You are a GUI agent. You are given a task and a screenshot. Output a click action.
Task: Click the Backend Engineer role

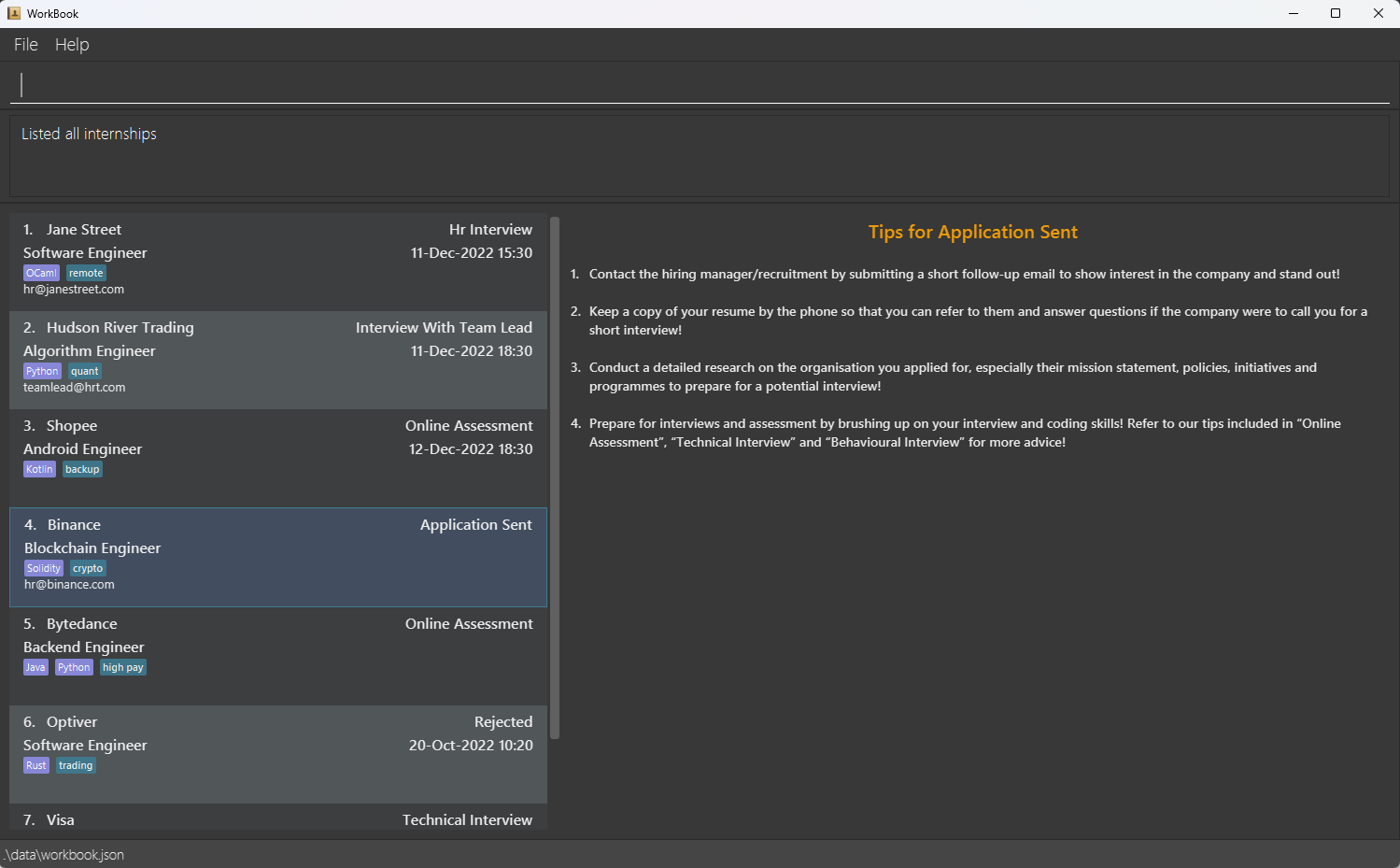[84, 647]
